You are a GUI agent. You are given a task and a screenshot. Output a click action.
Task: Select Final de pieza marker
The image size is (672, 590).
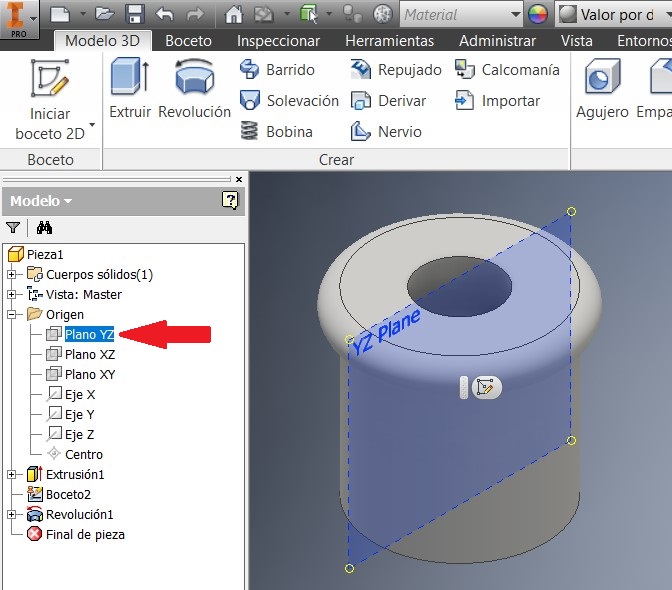tap(85, 535)
